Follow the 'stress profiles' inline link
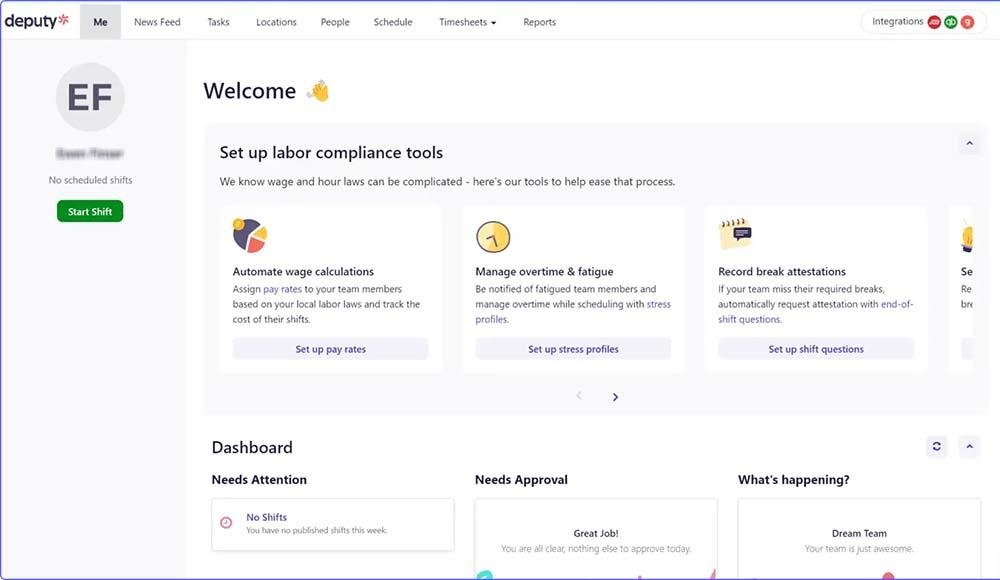 [658, 304]
